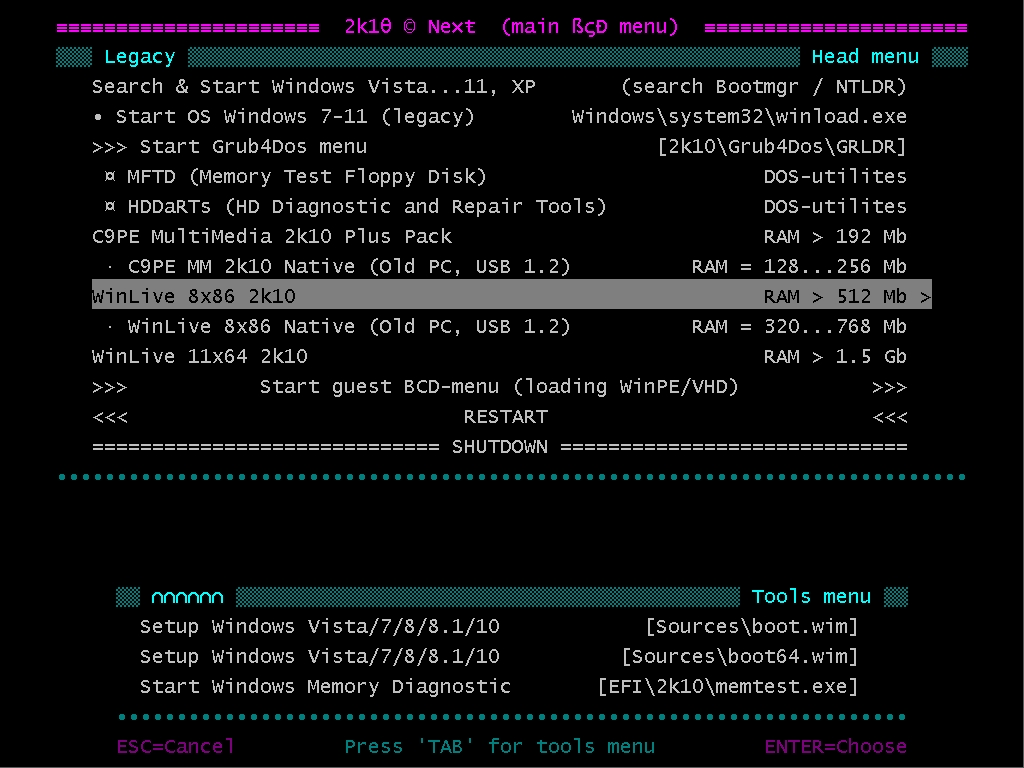
Task: Select HDDaRTs HD Diagnostic and Repair Tools
Action: (x=366, y=207)
